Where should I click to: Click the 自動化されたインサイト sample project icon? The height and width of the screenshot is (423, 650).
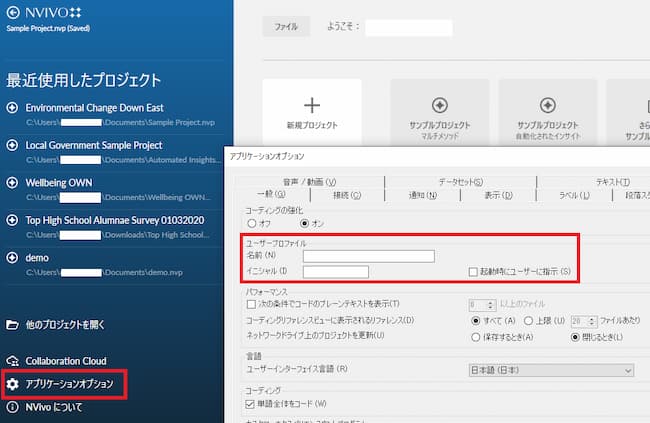point(548,105)
